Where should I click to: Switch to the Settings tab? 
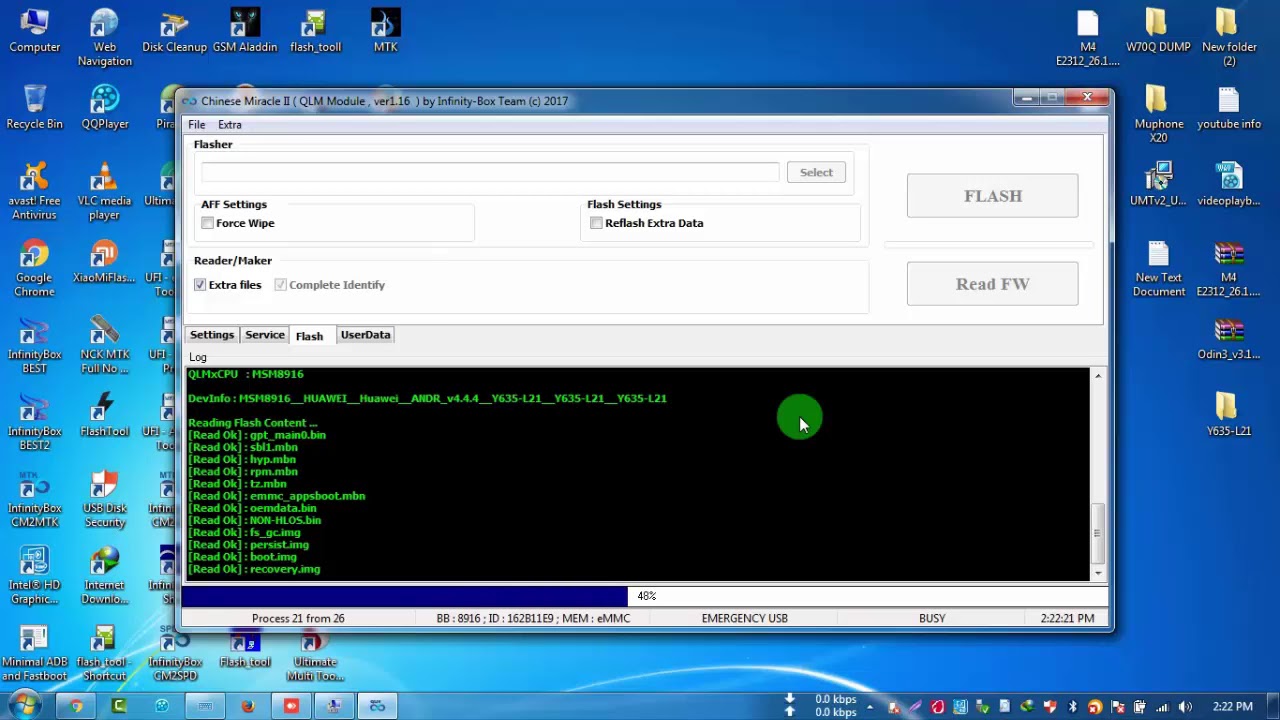[x=212, y=335]
